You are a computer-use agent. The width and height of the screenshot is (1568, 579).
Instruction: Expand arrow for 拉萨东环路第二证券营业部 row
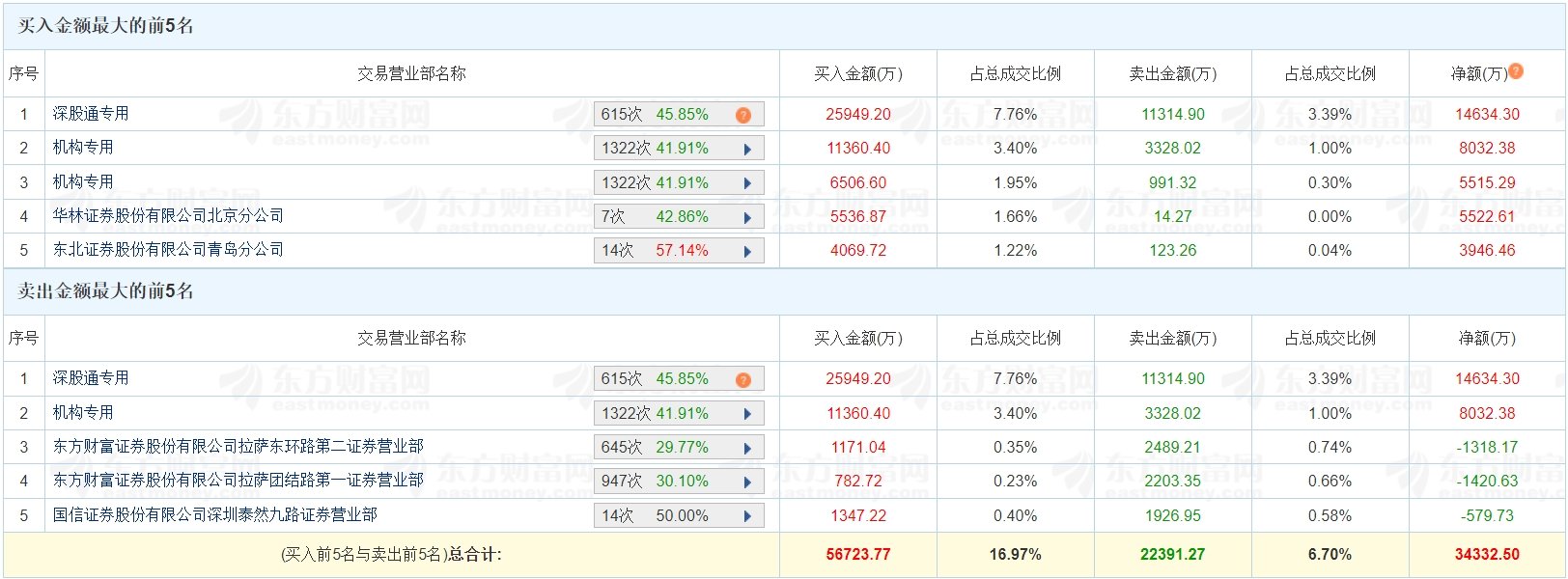(747, 449)
